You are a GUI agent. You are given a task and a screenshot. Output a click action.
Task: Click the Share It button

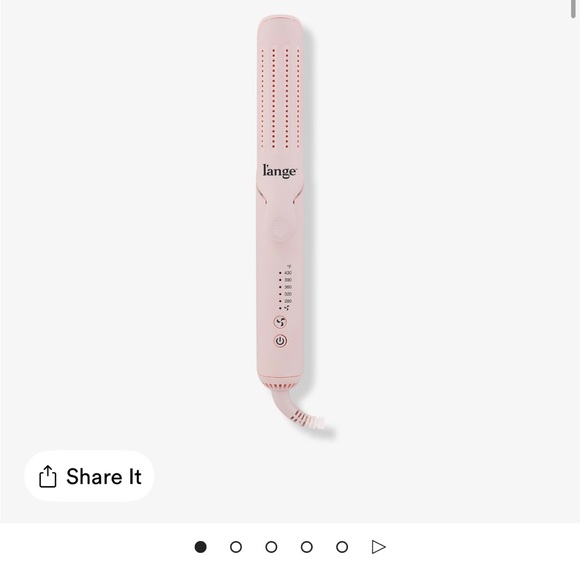(x=89, y=476)
